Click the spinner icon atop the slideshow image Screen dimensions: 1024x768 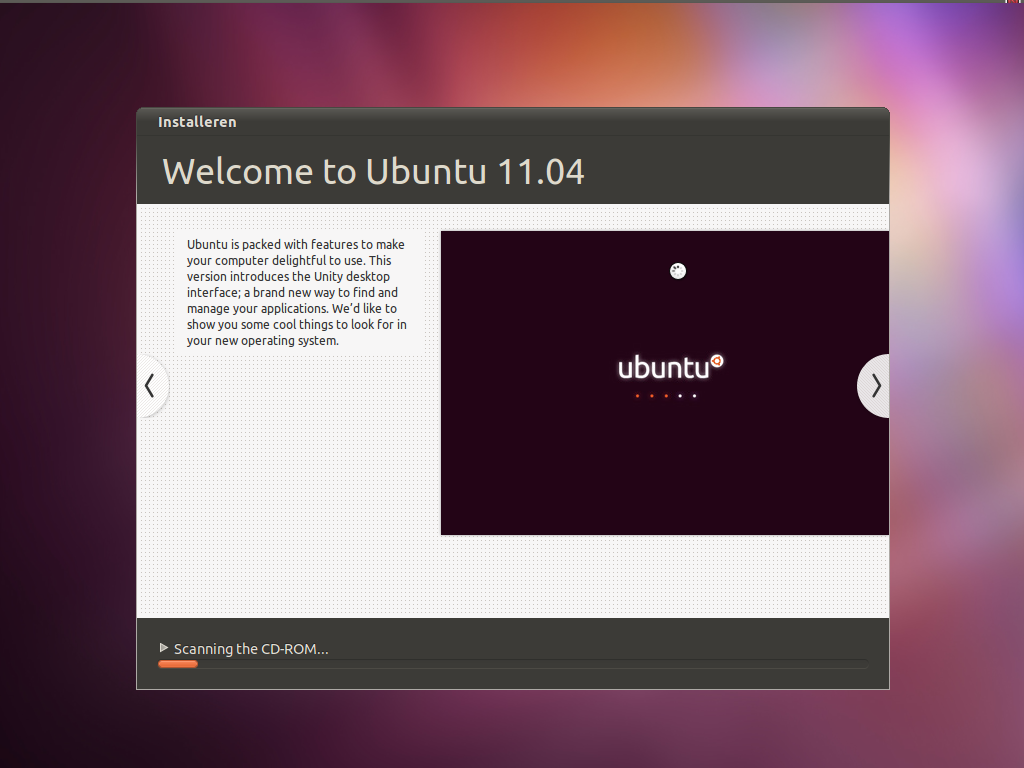(678, 271)
